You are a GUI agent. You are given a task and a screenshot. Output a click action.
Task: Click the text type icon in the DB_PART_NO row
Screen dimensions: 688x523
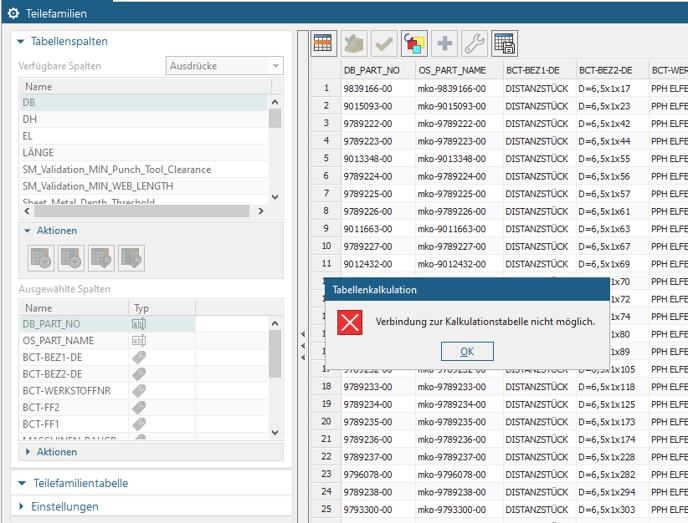click(139, 324)
